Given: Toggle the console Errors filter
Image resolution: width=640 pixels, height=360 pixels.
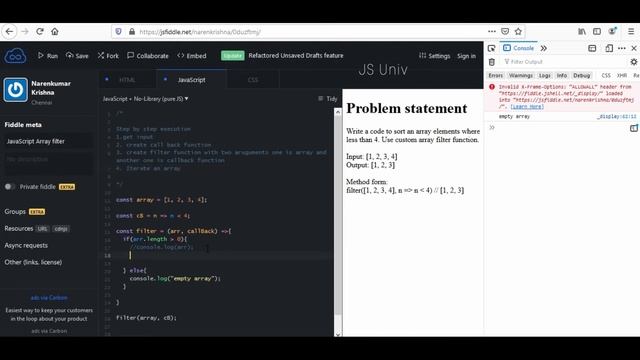Looking at the screenshot, I should (x=496, y=76).
